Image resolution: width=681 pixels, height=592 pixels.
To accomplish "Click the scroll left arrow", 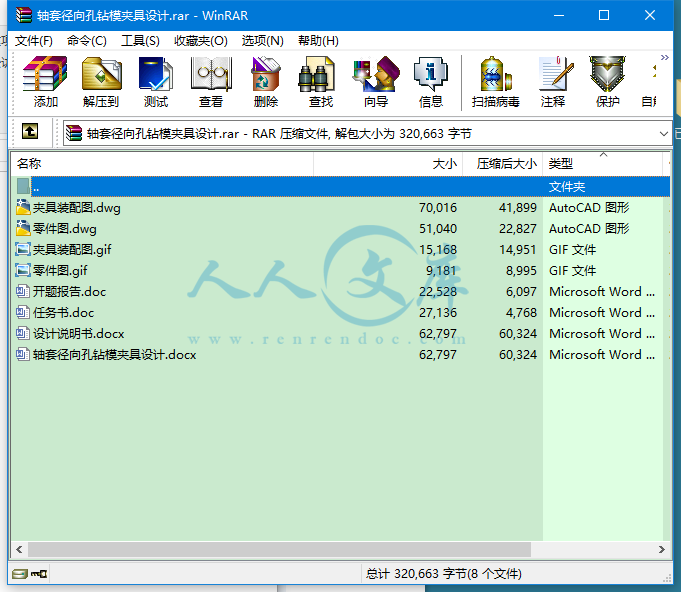I will pyautogui.click(x=19, y=549).
